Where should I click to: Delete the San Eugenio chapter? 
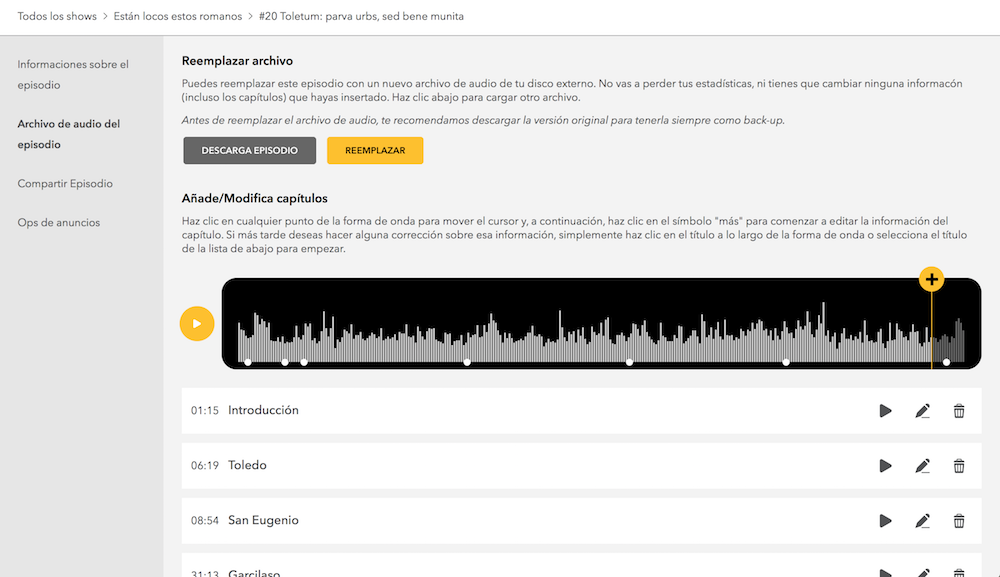coord(959,521)
